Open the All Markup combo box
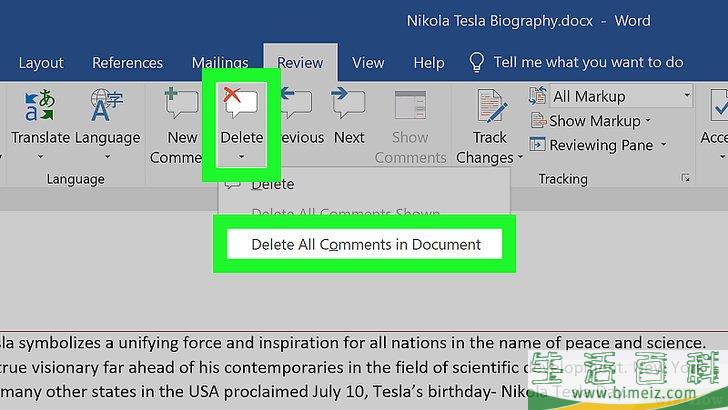Viewport: 728px width, 410px height. [x=621, y=96]
